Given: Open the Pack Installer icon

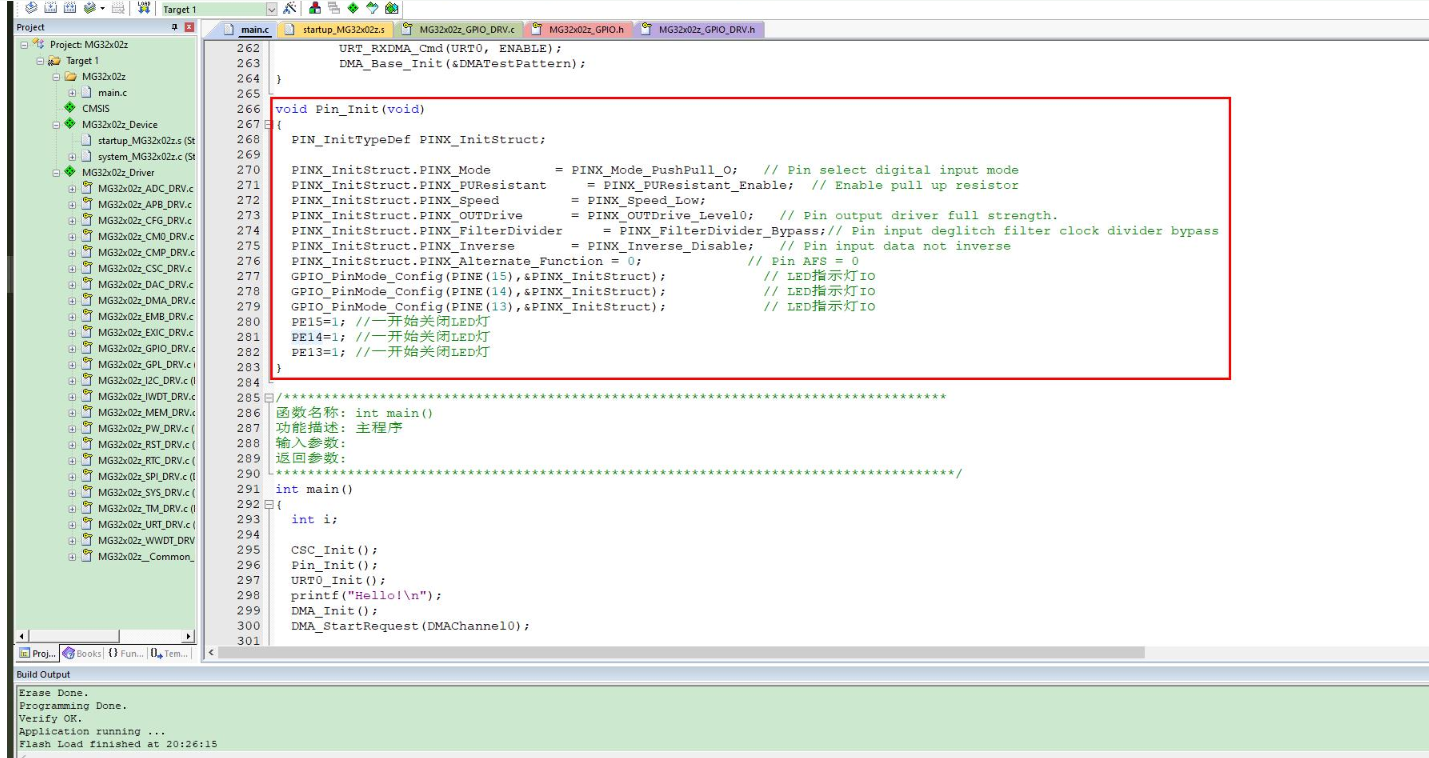Looking at the screenshot, I should point(391,8).
